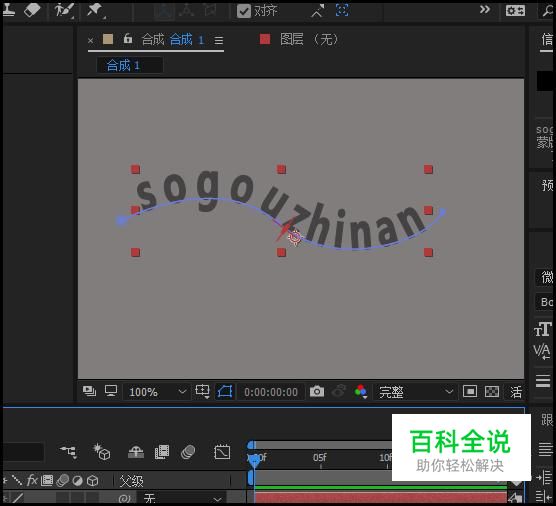Viewport: 556px width, 506px height.
Task: Click the always preview this view icon
Action: [x=89, y=391]
